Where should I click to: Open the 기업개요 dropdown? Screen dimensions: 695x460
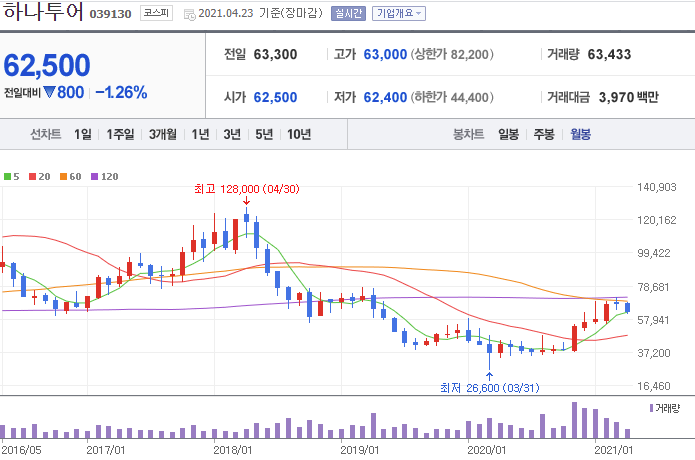[x=399, y=13]
